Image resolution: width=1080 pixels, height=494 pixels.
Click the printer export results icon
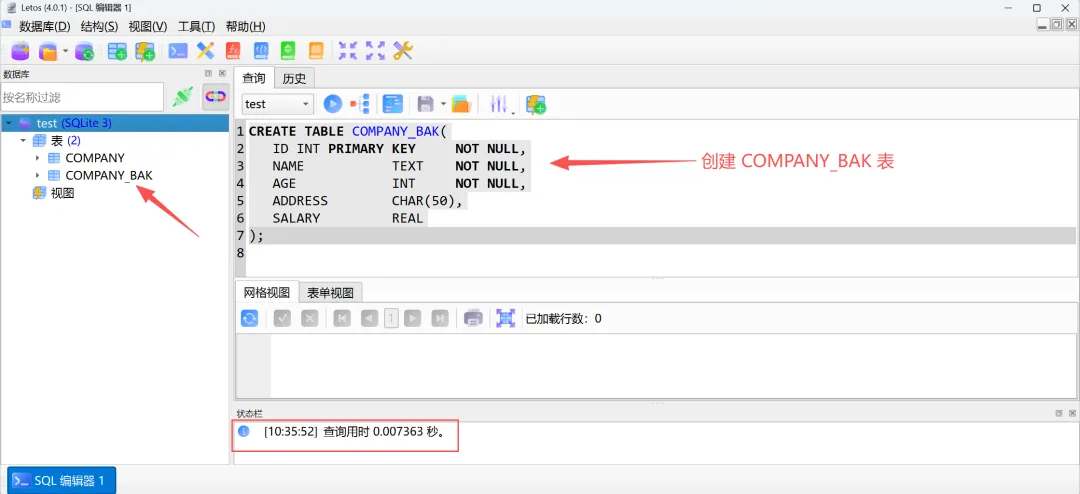coord(473,318)
